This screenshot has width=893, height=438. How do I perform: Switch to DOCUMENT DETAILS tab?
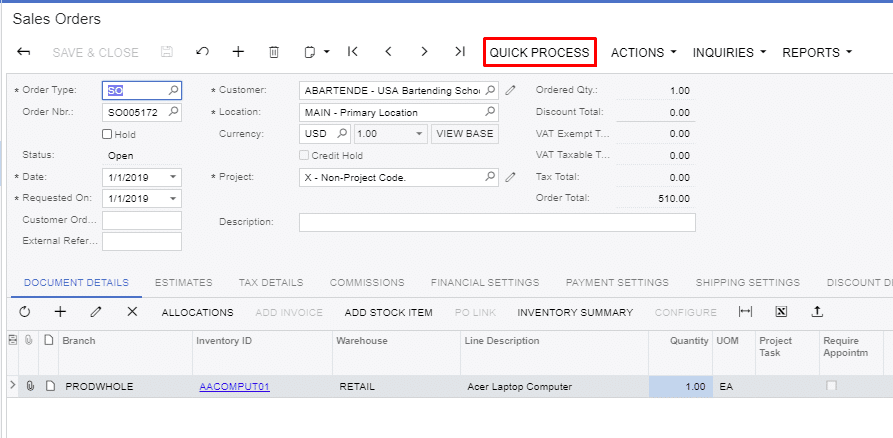click(76, 283)
